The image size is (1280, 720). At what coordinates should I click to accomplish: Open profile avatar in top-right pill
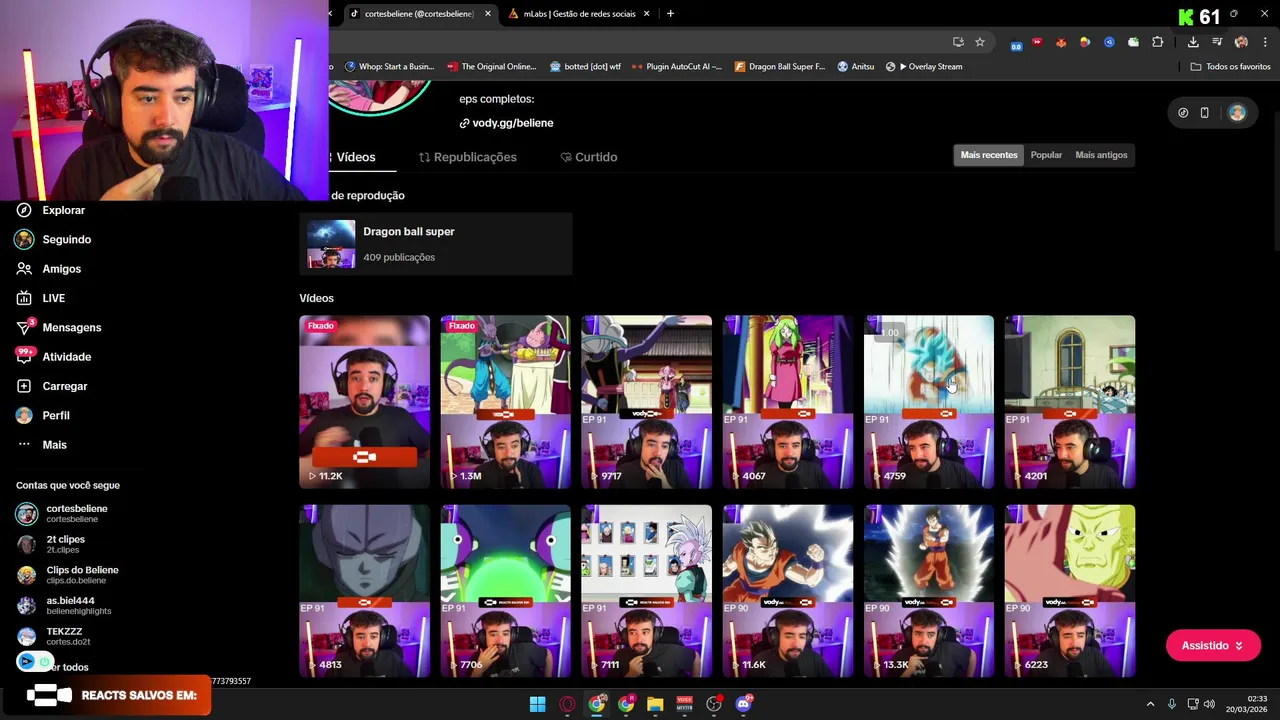1237,113
